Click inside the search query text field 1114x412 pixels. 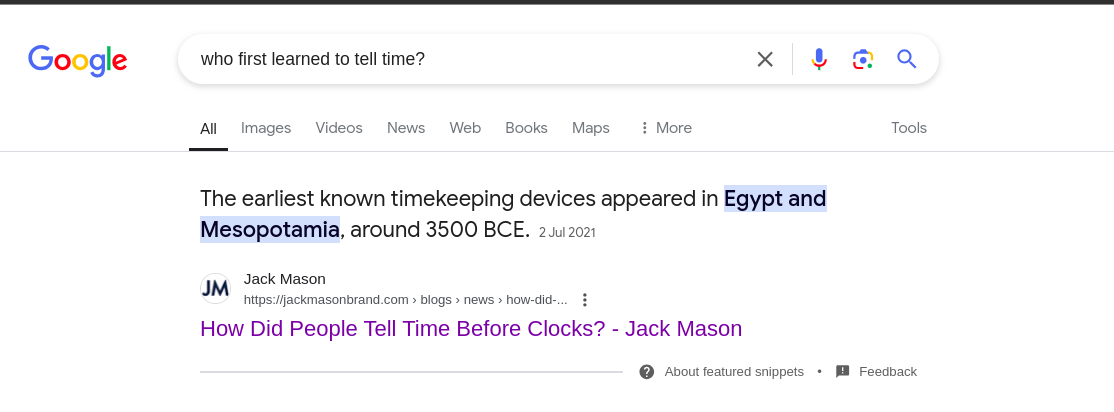469,59
